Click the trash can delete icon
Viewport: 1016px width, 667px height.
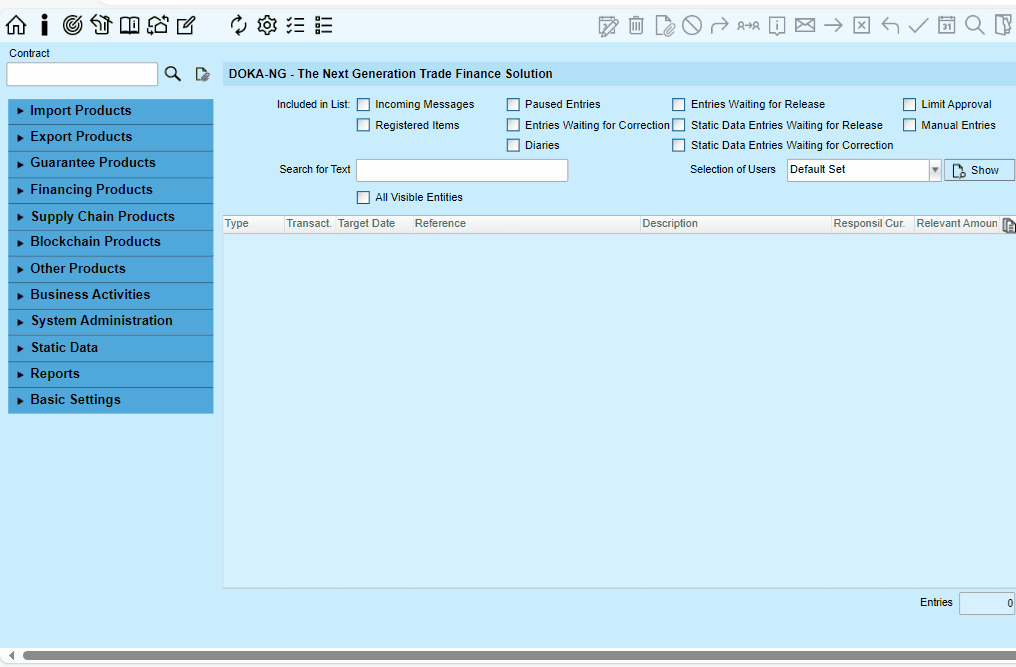point(636,25)
